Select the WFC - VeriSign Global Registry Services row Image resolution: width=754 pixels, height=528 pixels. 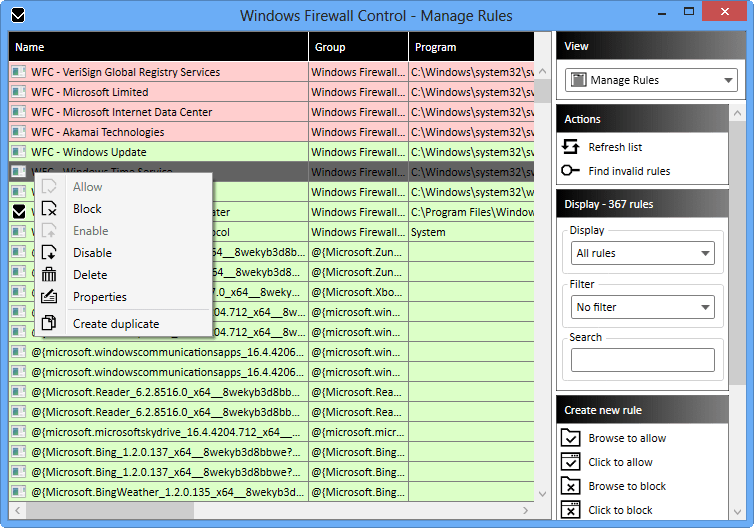point(271,72)
